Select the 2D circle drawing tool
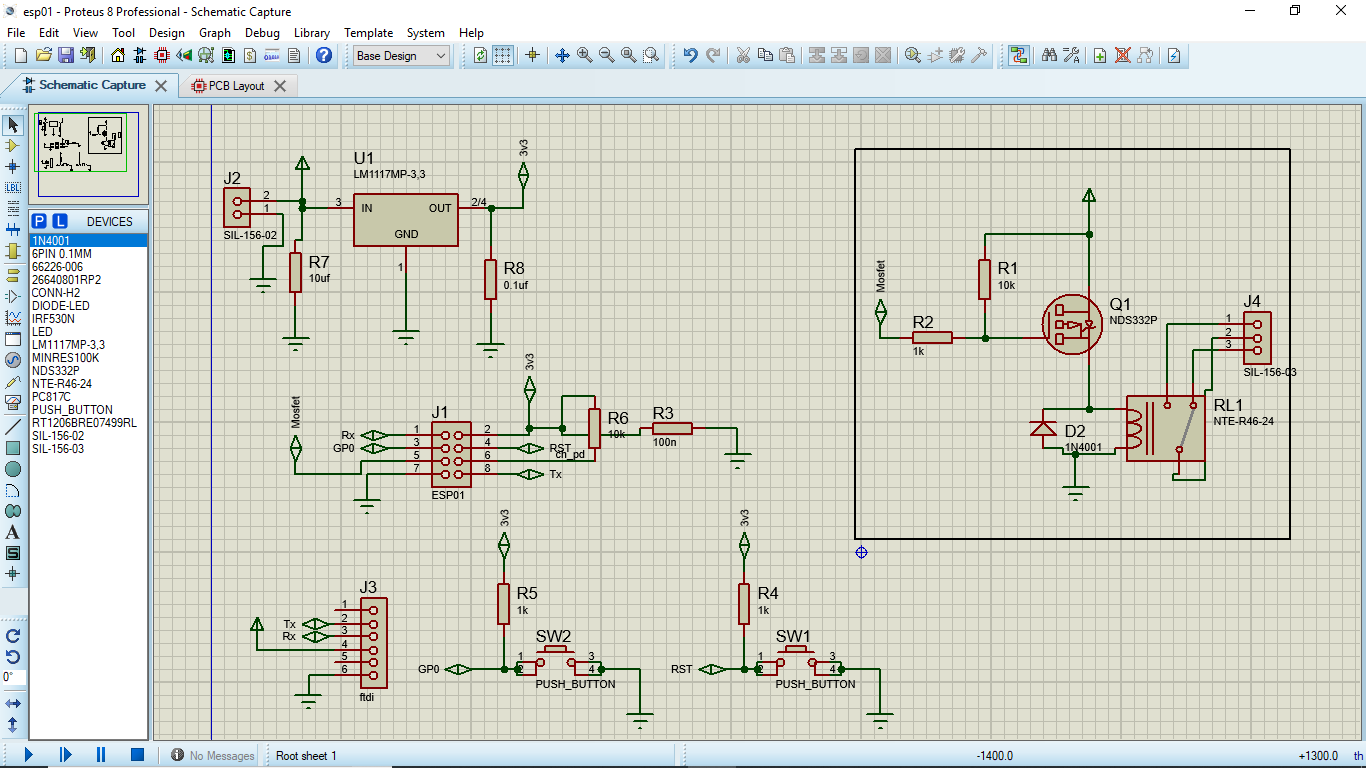This screenshot has height=768, width=1366. (13, 469)
